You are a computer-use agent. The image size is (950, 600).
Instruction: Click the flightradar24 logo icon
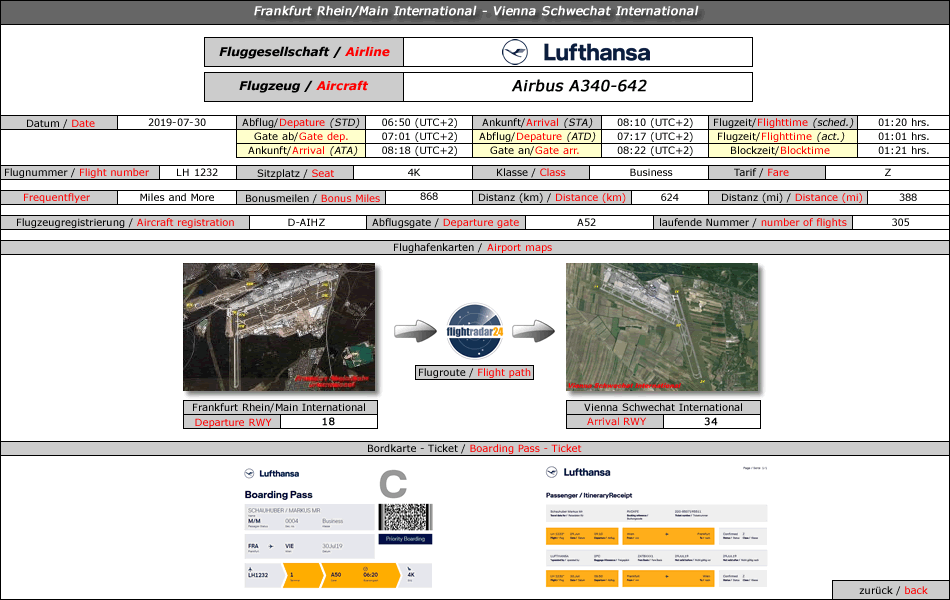point(475,332)
